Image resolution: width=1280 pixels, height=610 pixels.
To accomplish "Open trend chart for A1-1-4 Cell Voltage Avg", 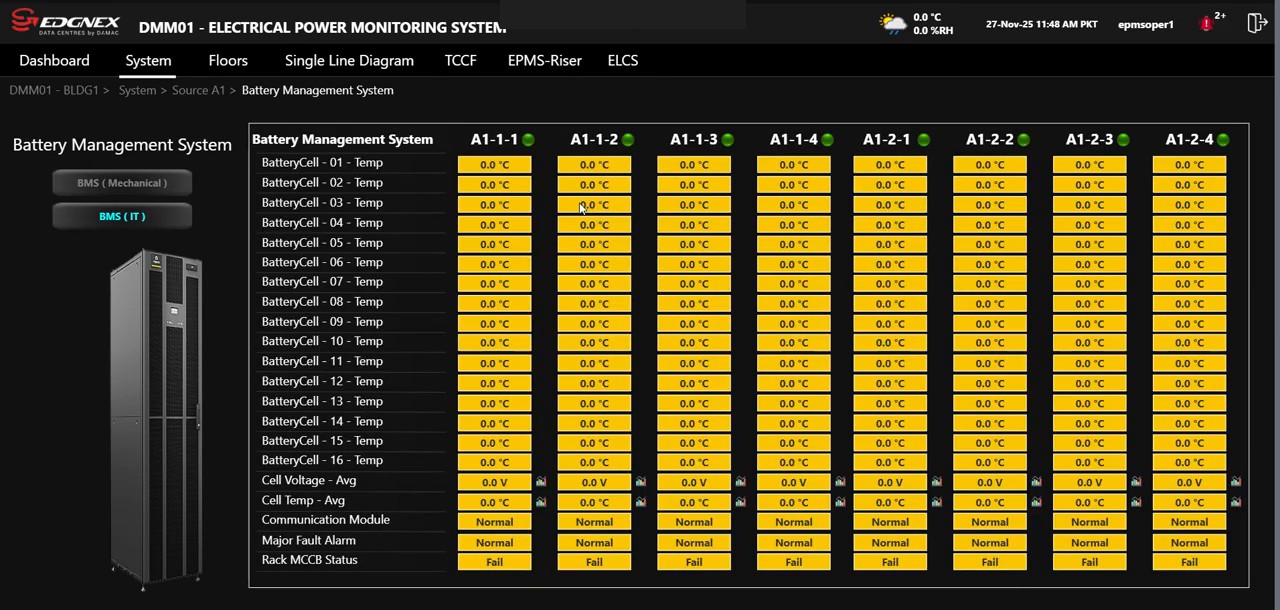I will [x=840, y=482].
